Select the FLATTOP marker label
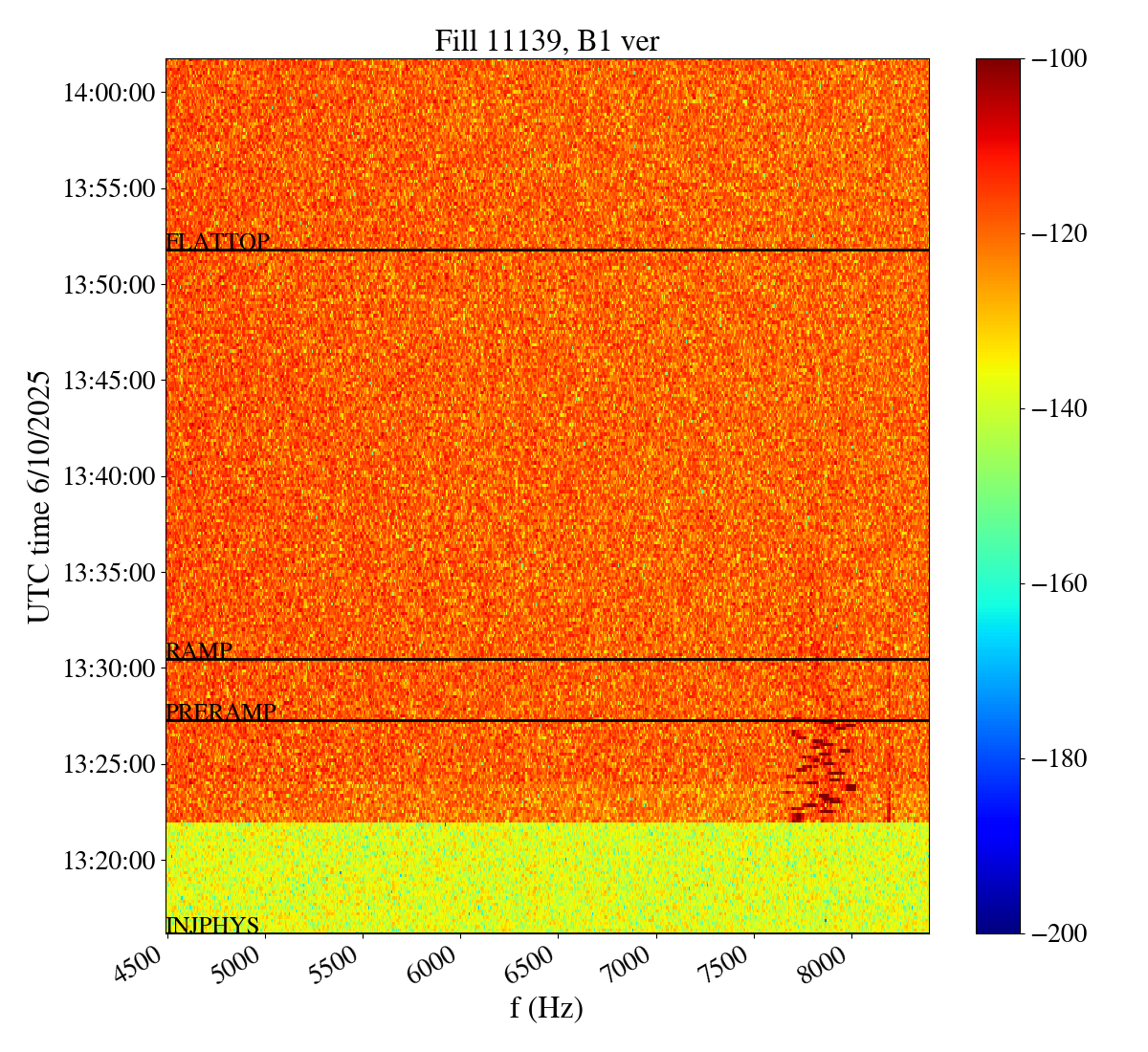Image resolution: width=1148 pixels, height=1052 pixels. coord(217,242)
